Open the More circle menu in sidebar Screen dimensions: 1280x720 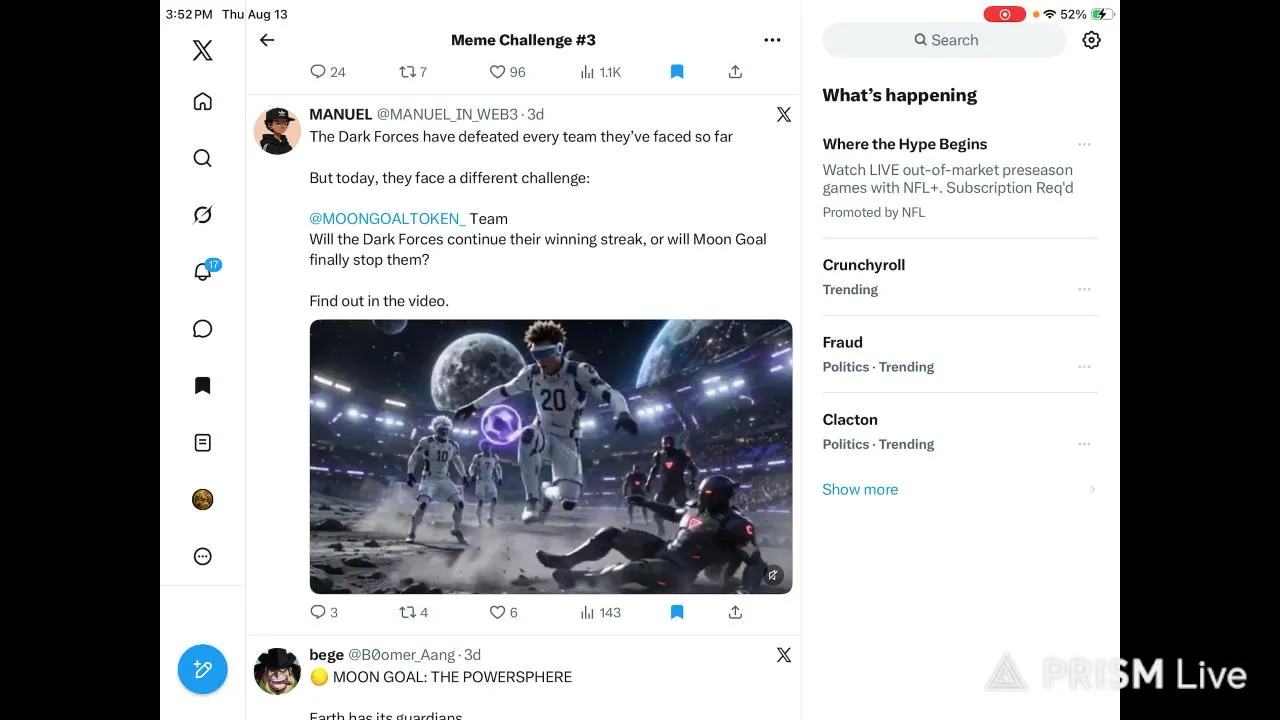[x=202, y=556]
